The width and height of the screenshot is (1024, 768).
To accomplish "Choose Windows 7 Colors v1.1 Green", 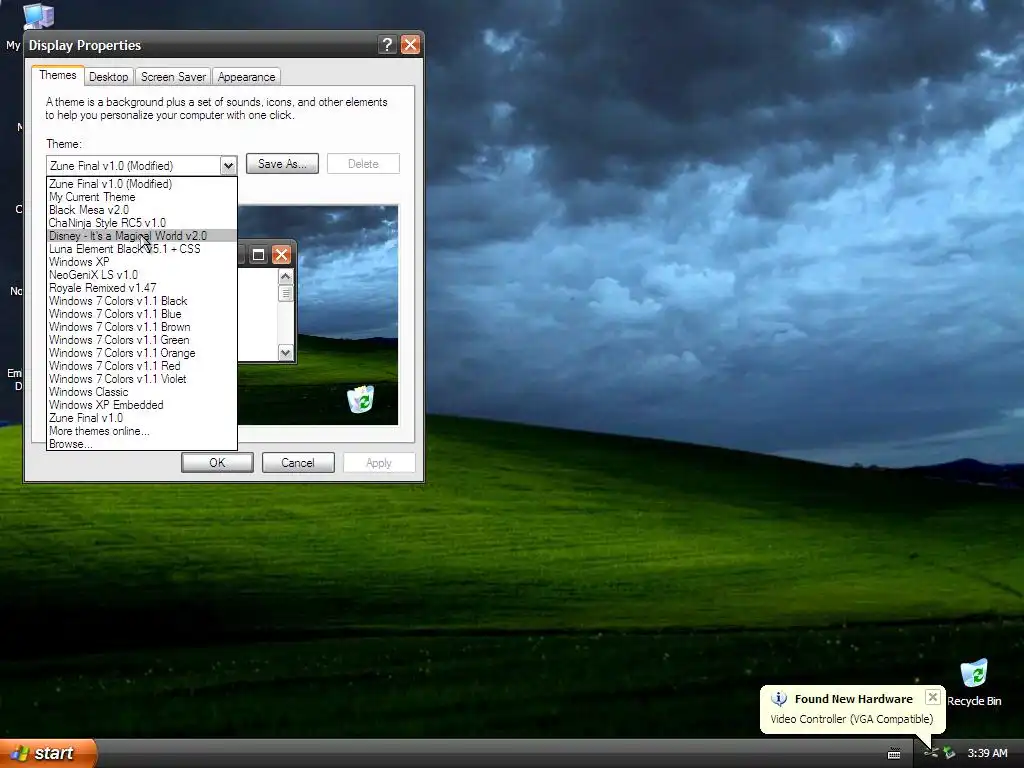I will tap(142, 340).
